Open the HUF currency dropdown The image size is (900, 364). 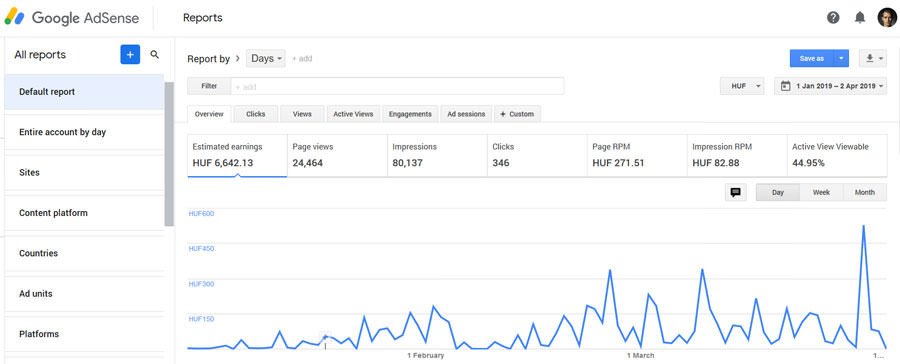[742, 86]
